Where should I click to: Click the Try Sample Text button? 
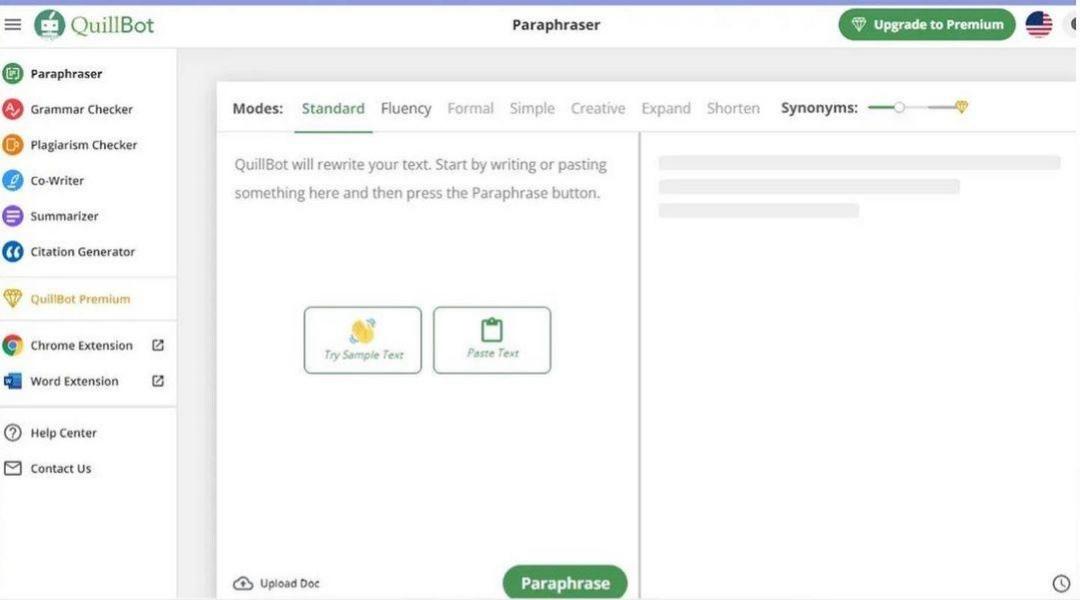pos(363,340)
